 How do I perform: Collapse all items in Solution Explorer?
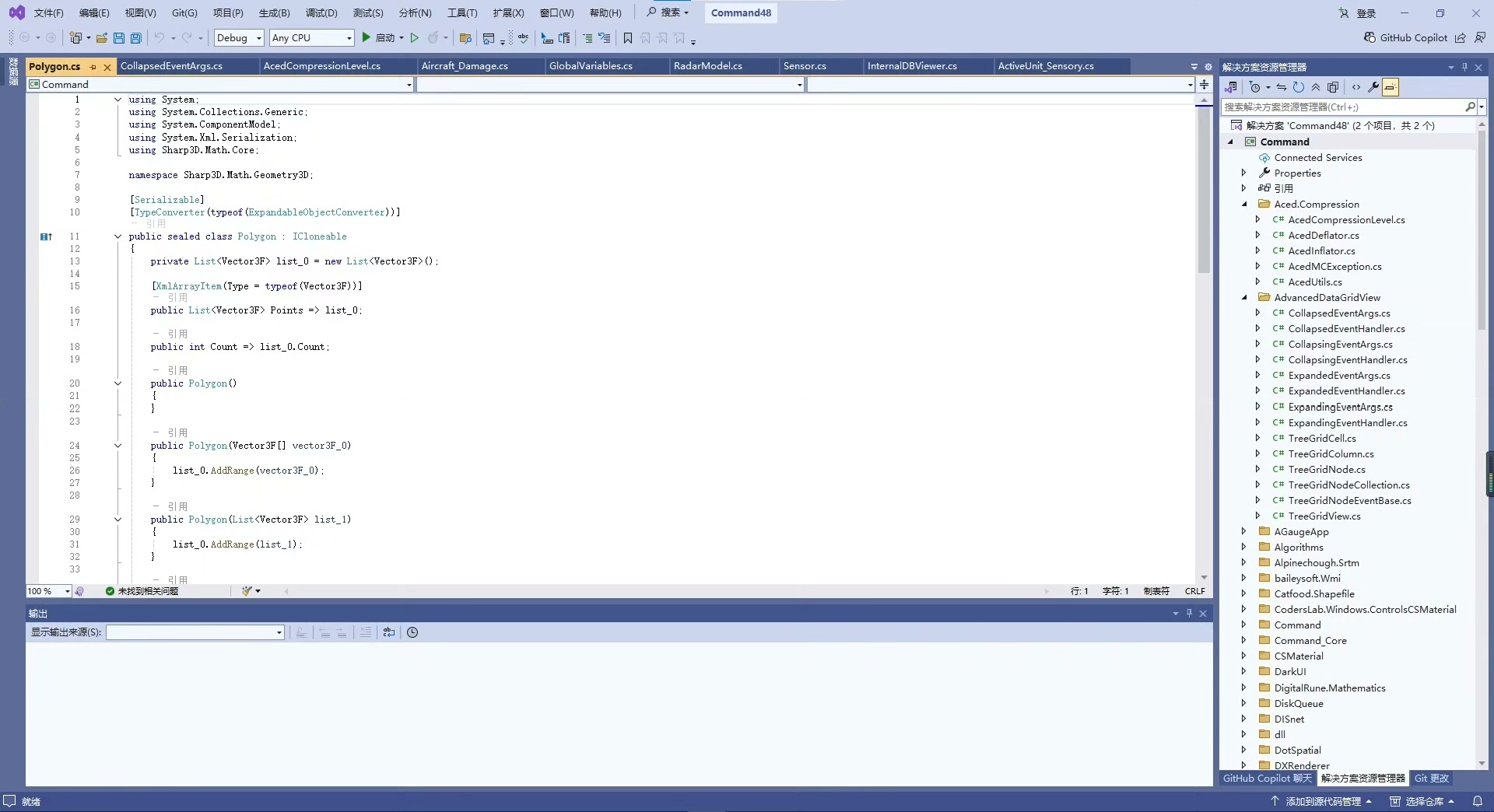point(1316,87)
